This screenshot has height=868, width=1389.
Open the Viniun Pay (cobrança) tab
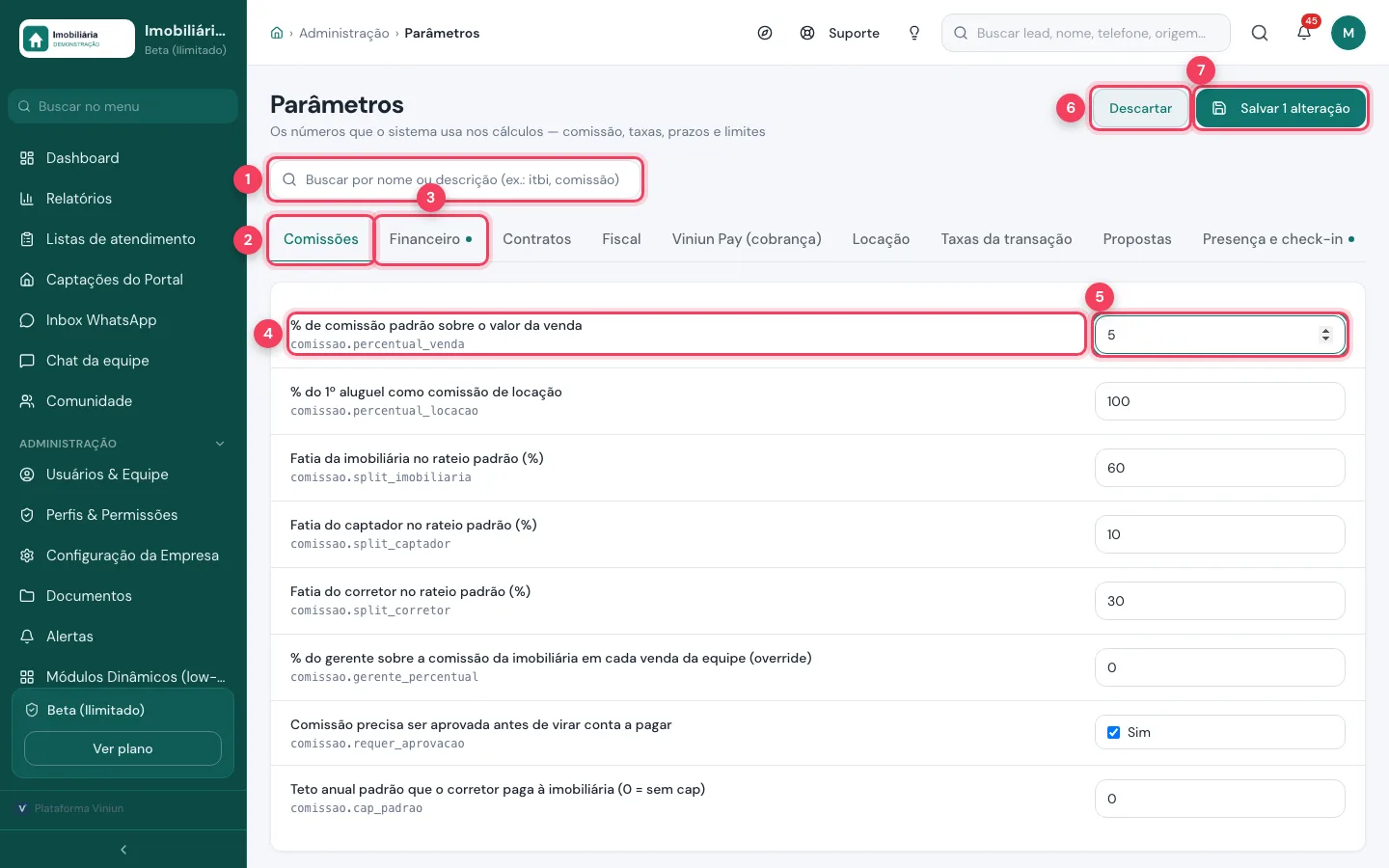[x=747, y=239]
